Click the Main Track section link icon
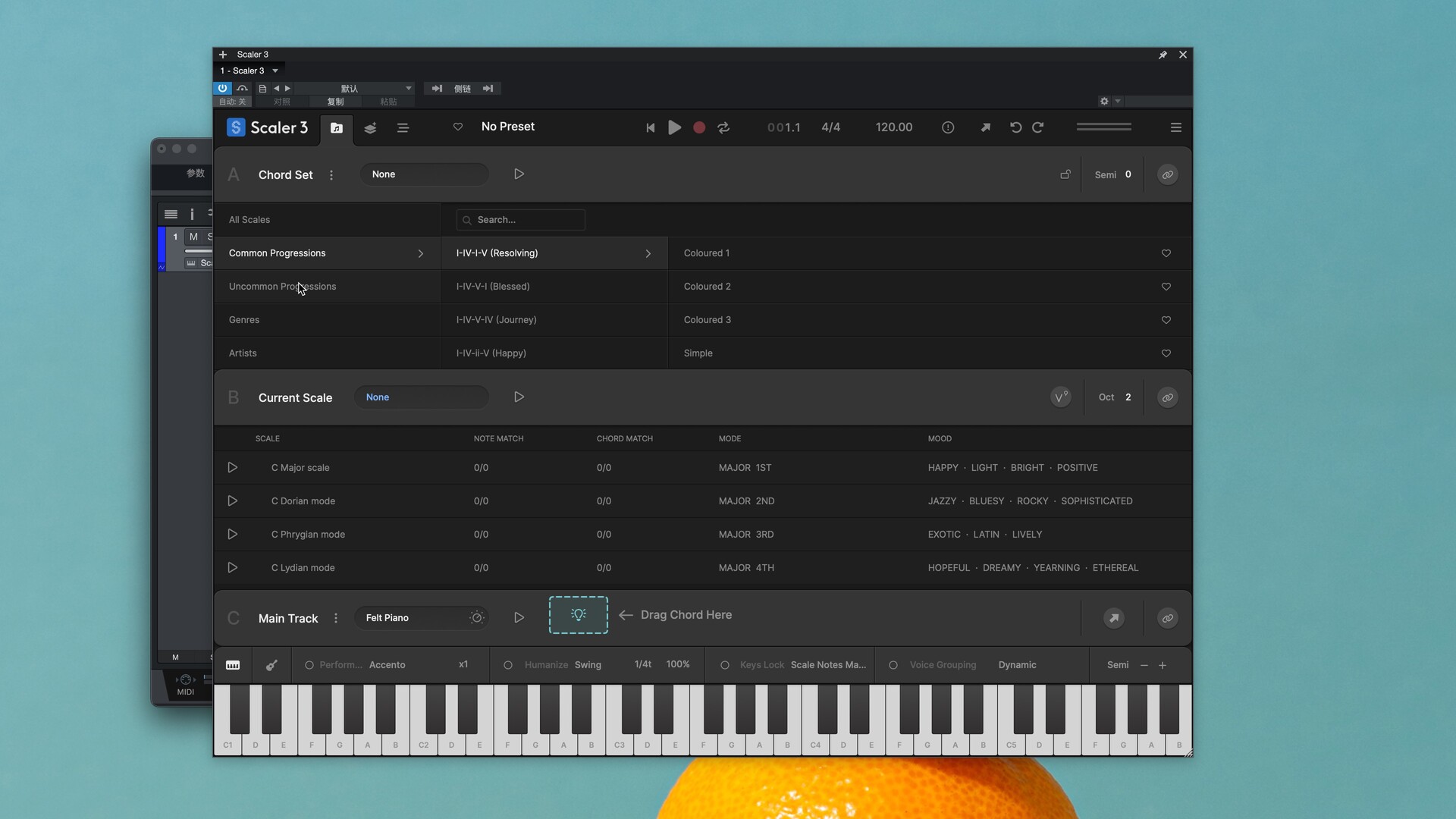Image resolution: width=1456 pixels, height=819 pixels. (x=1168, y=618)
